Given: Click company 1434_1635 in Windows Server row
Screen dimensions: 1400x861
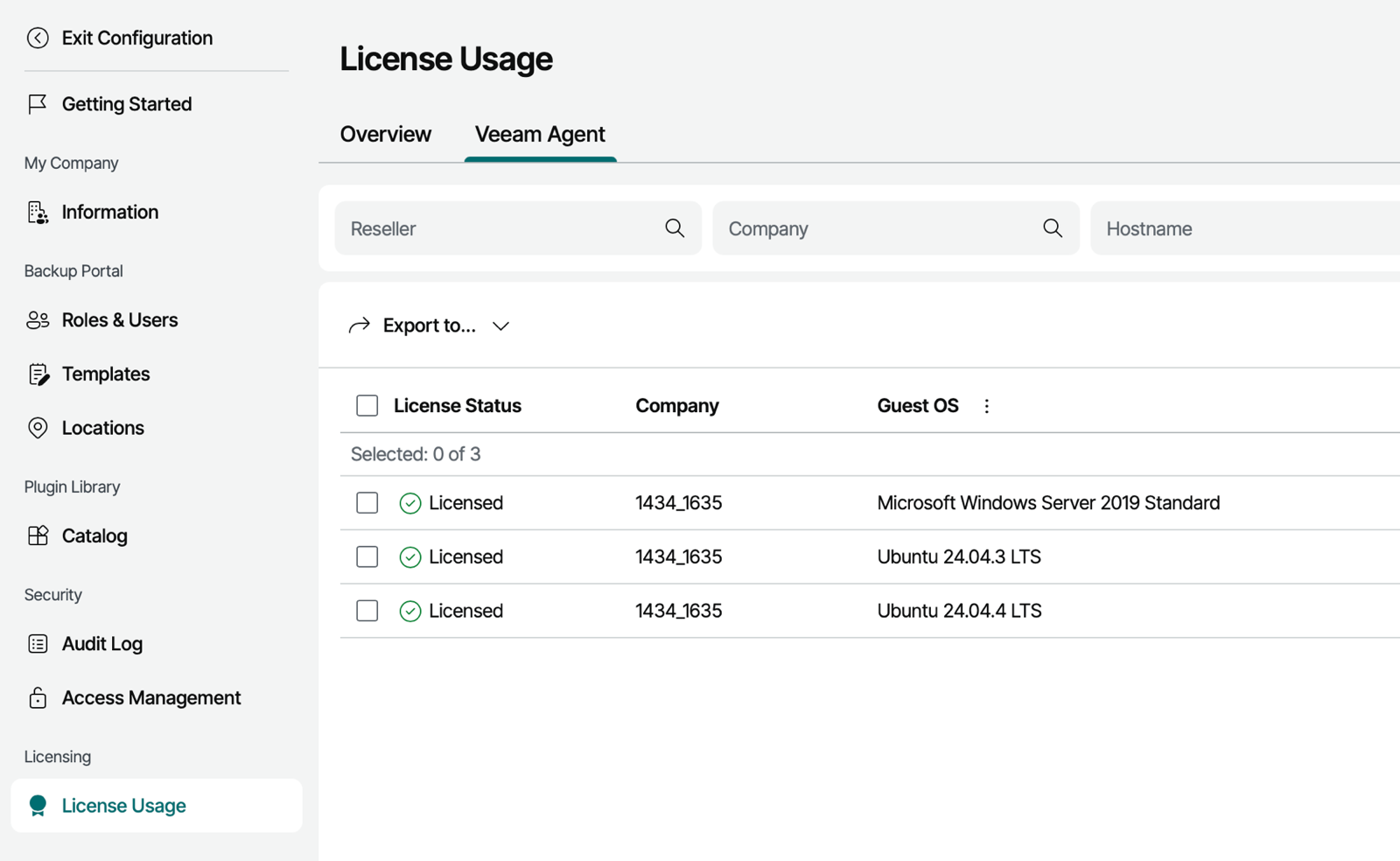Looking at the screenshot, I should (x=679, y=503).
